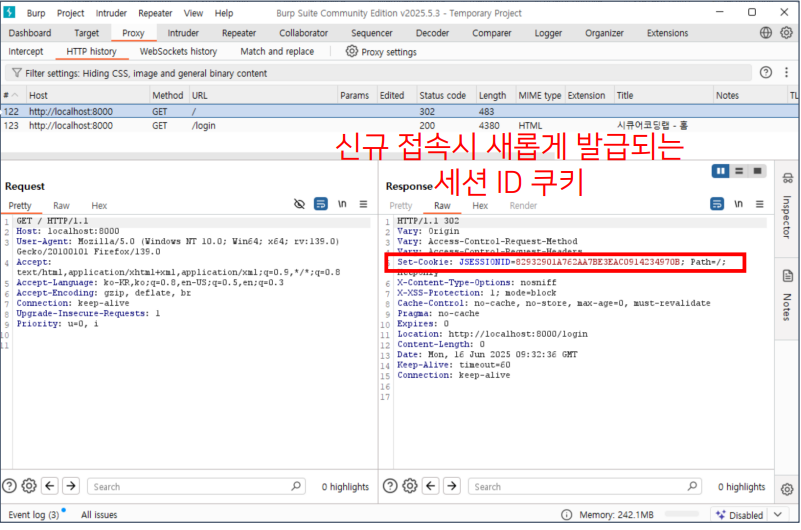The height and width of the screenshot is (530, 801).
Task: Switch to the Repeater tab
Action: coord(239,33)
